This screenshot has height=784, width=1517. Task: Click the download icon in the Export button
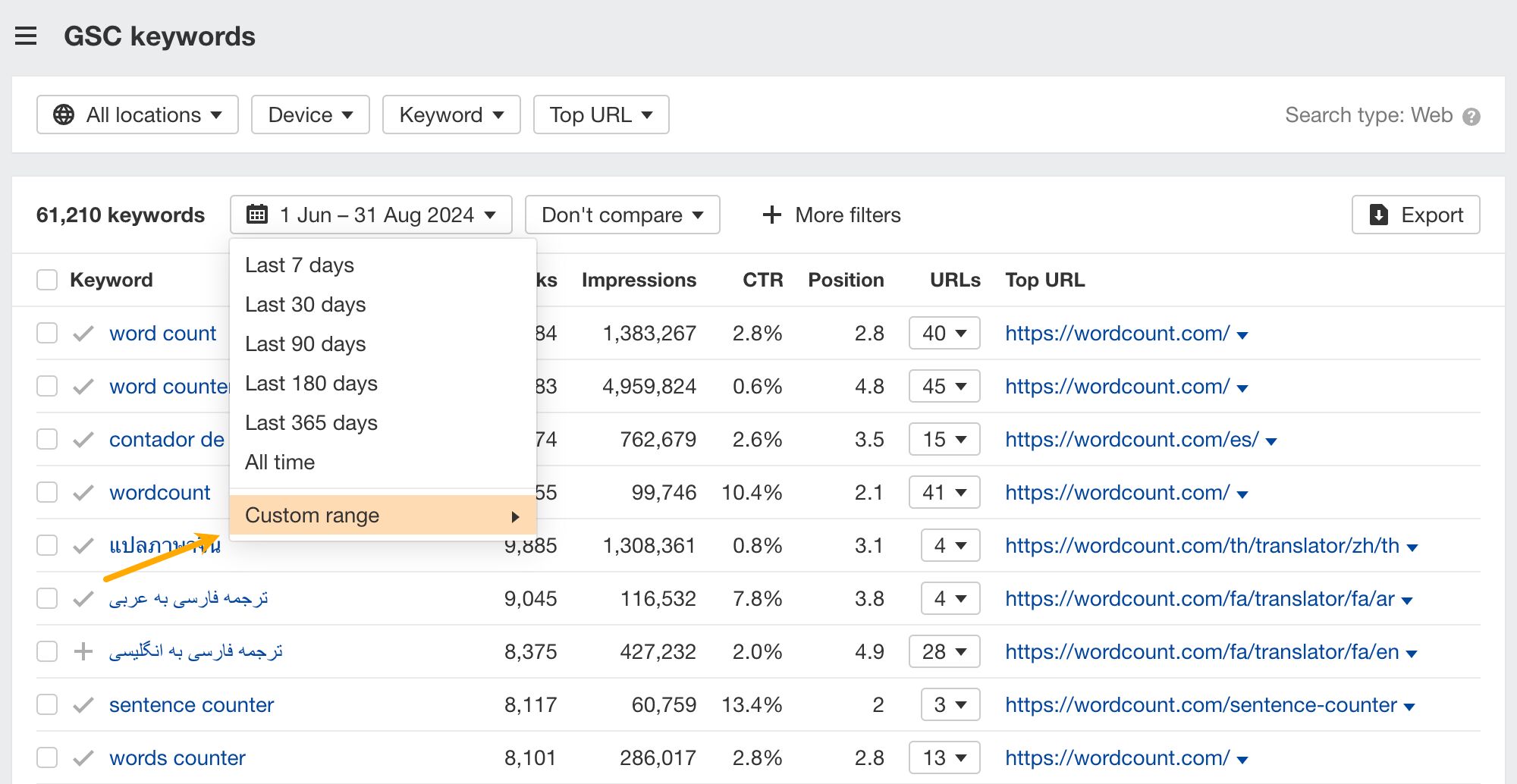click(1378, 215)
